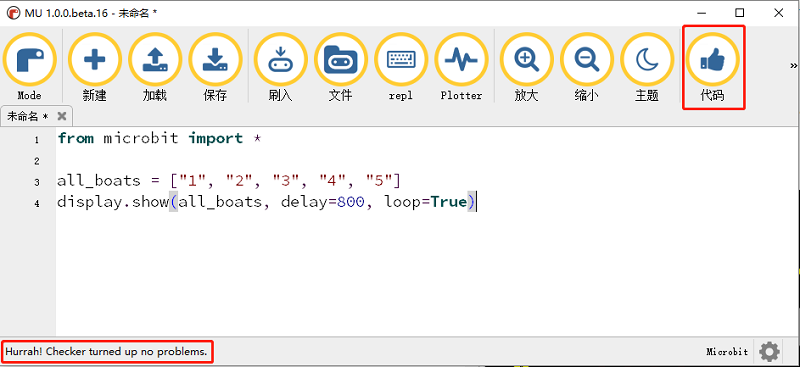
Task: Close the Mu window
Action: [x=779, y=13]
